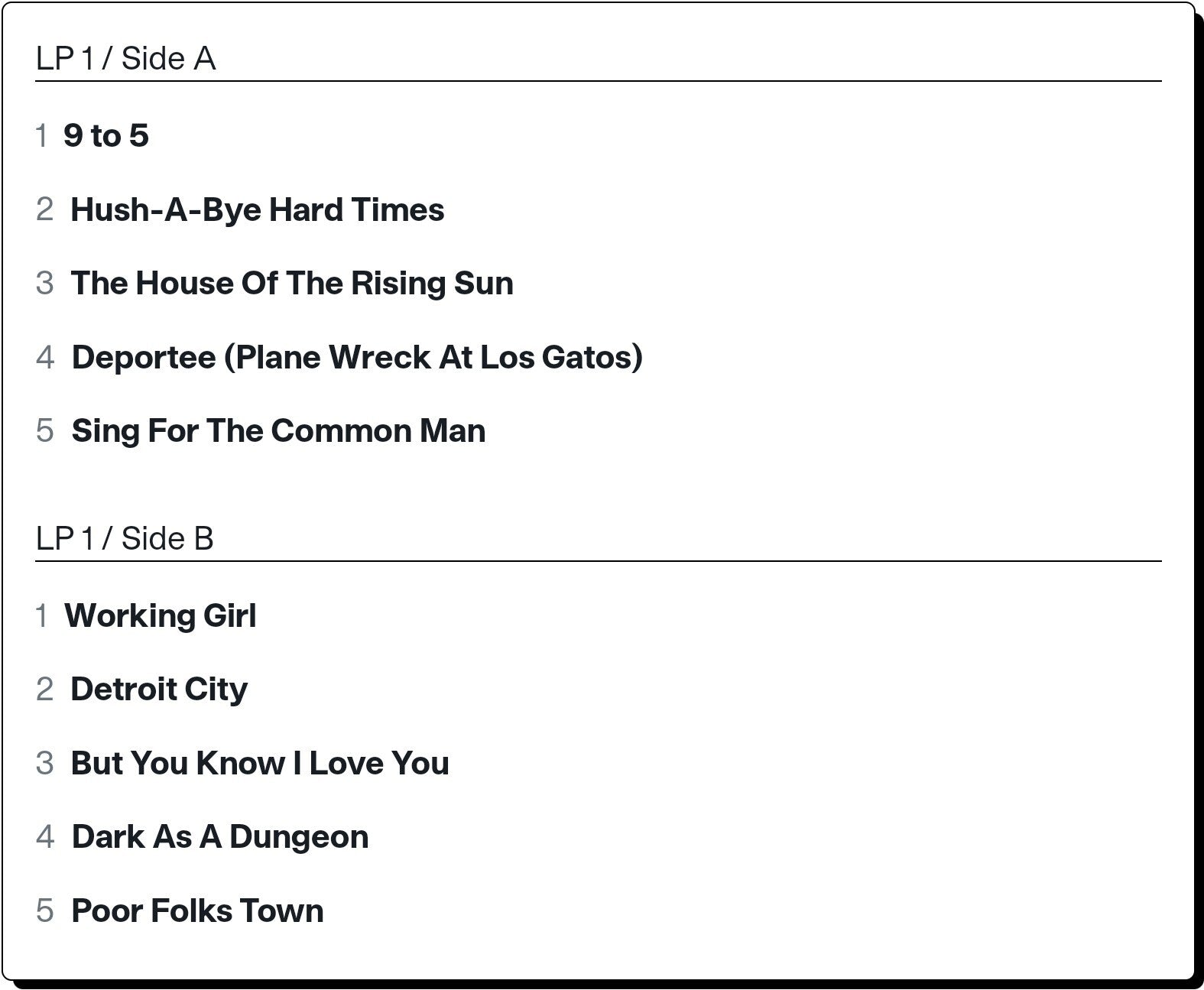Select But You Know I Love You
This screenshot has width=1204, height=990.
coord(260,763)
